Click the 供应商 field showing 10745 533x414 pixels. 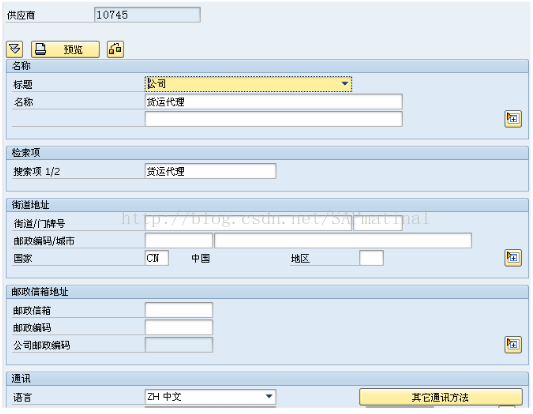(x=147, y=15)
